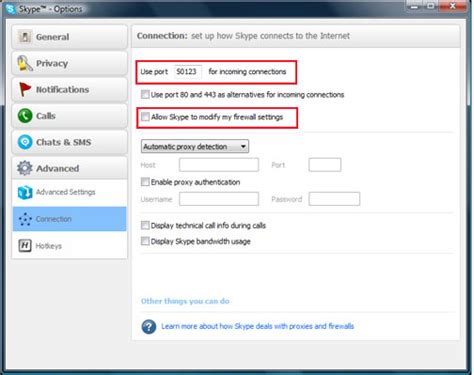Open the General section icon
The image size is (474, 375).
25,37
